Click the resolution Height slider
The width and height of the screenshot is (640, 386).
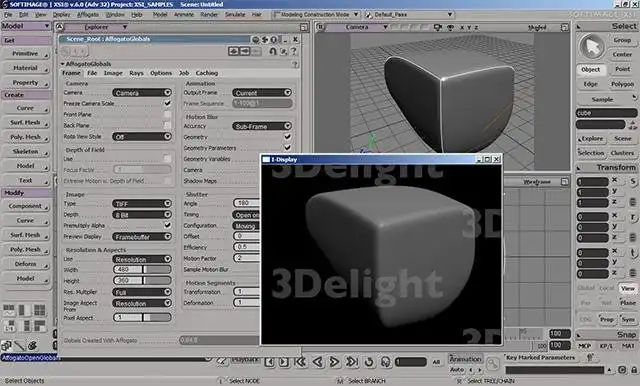pyautogui.click(x=142, y=281)
